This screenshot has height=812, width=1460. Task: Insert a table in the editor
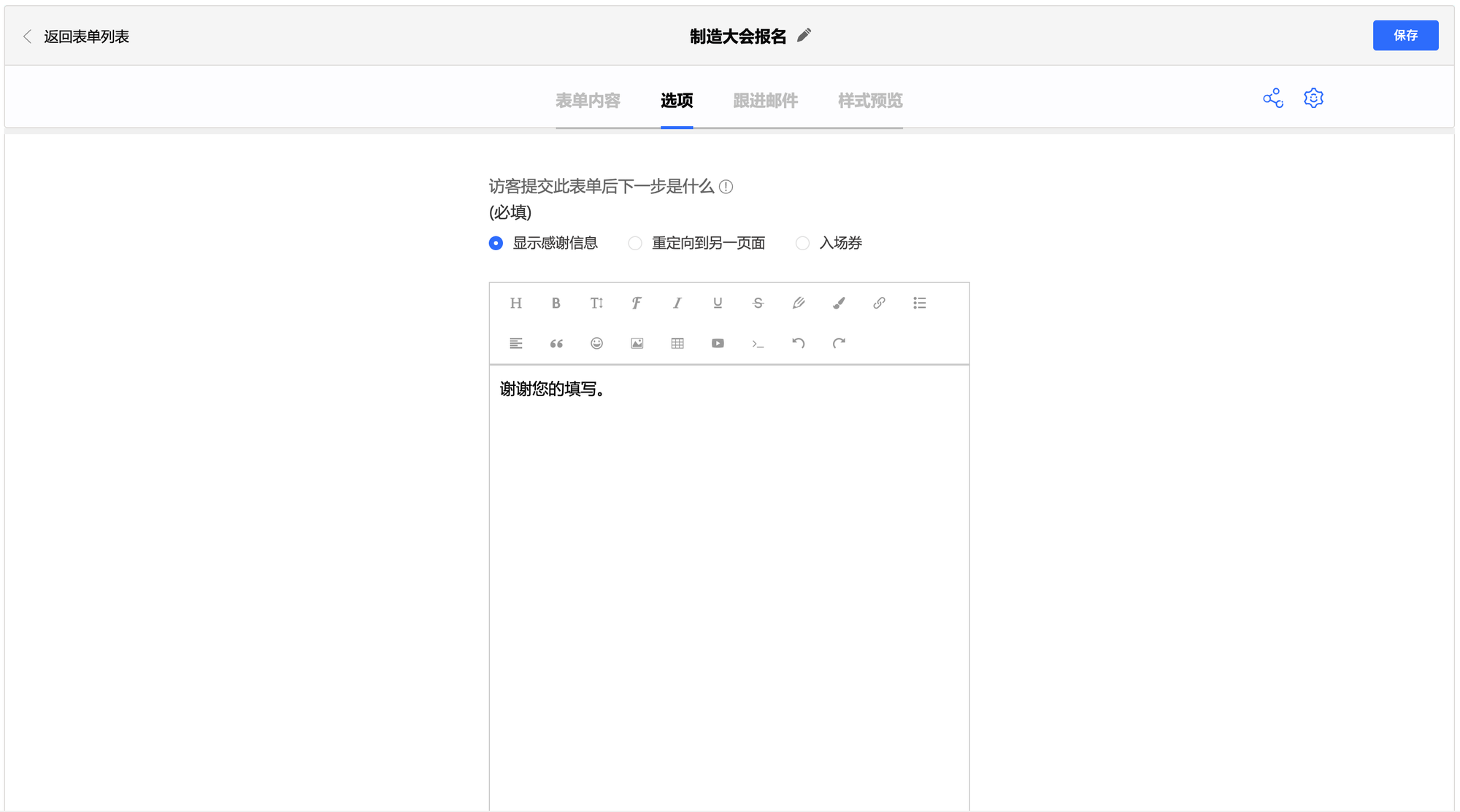(677, 343)
